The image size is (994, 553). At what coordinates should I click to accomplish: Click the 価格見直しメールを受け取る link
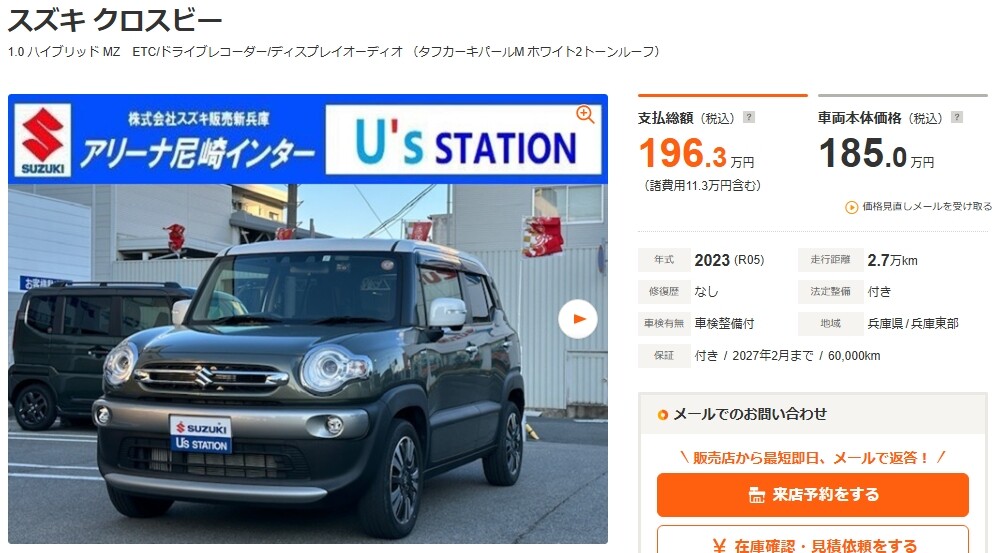pos(926,207)
